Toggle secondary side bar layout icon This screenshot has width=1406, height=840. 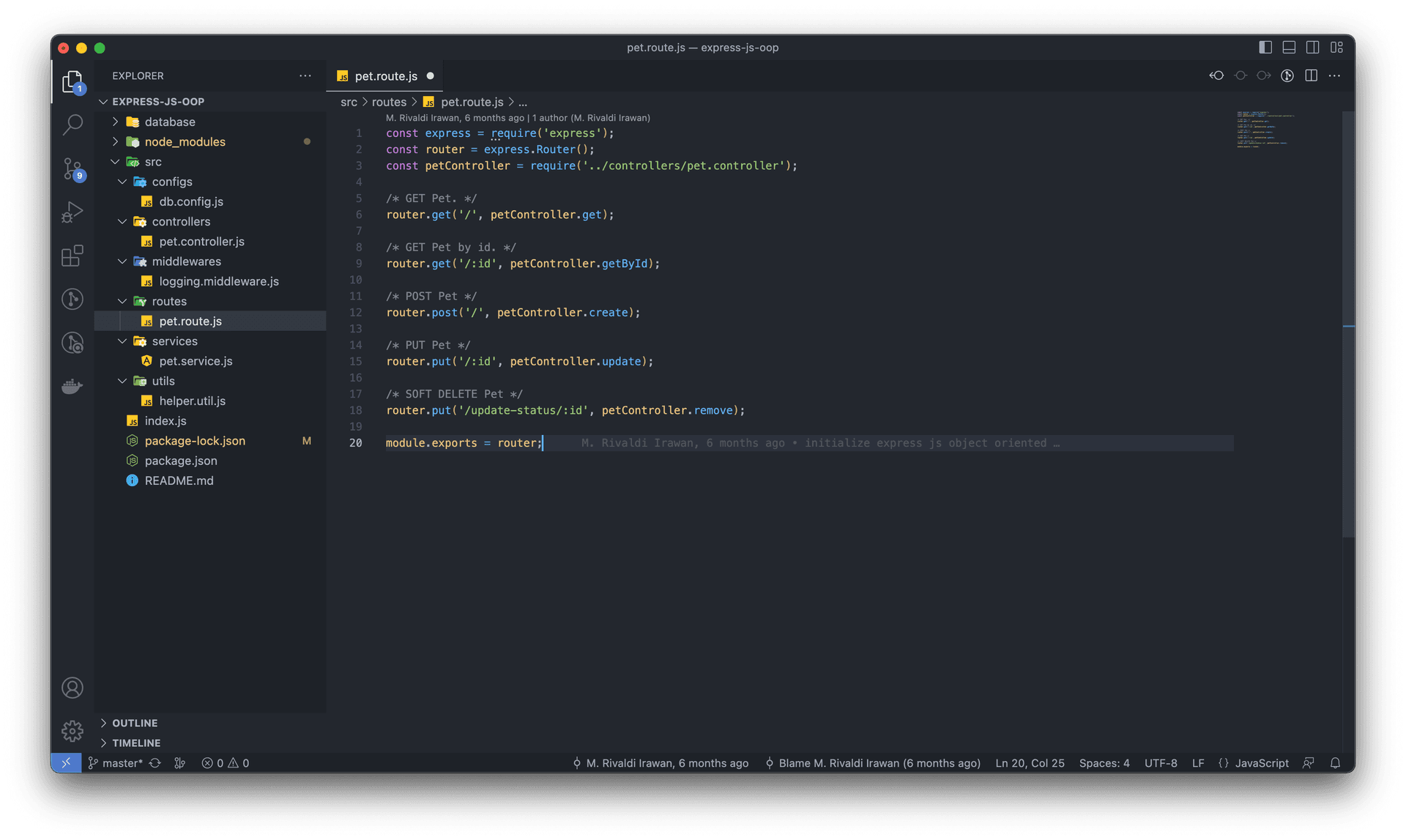click(x=1312, y=47)
